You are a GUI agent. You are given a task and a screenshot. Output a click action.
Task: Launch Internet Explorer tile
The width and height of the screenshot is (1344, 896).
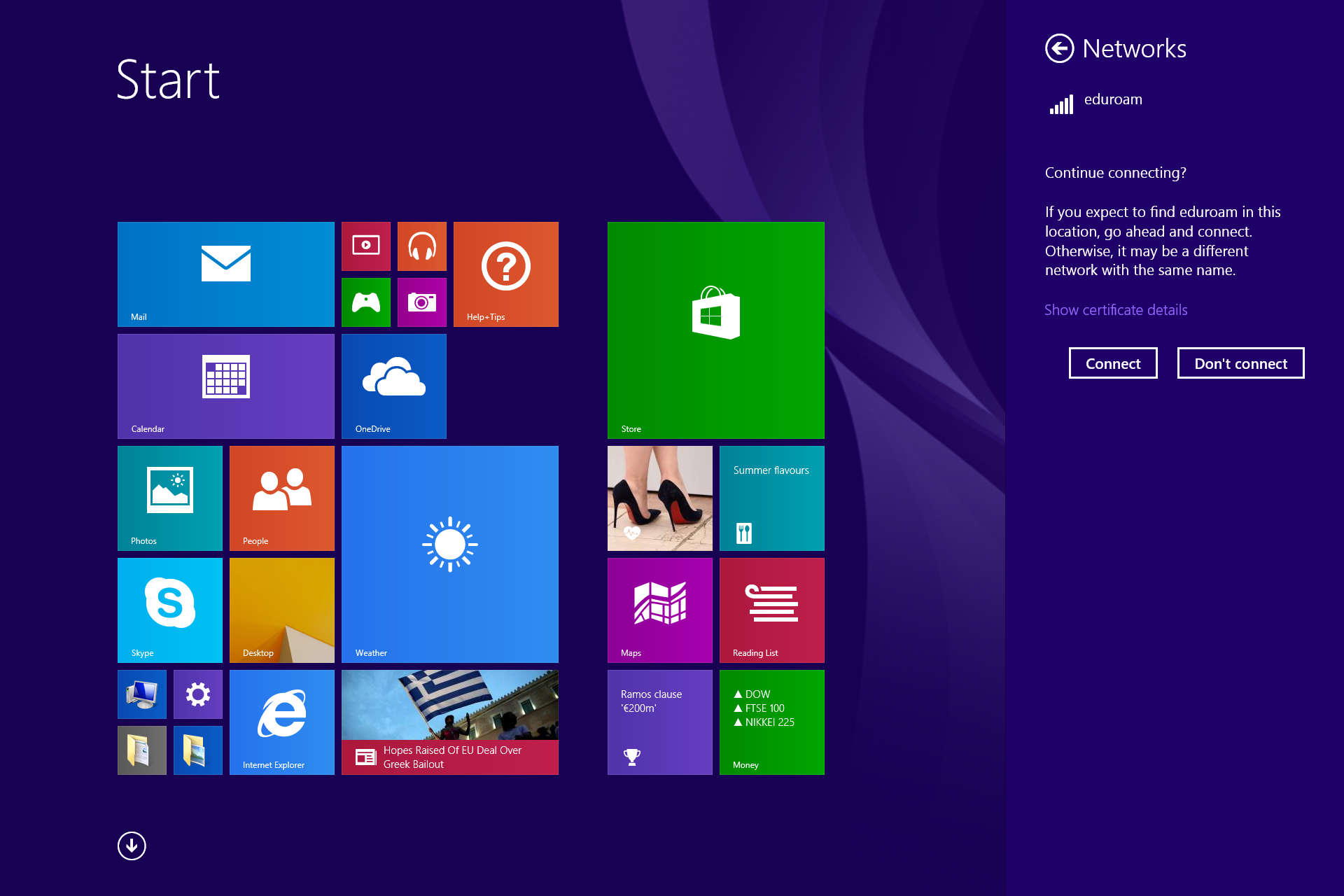282,722
